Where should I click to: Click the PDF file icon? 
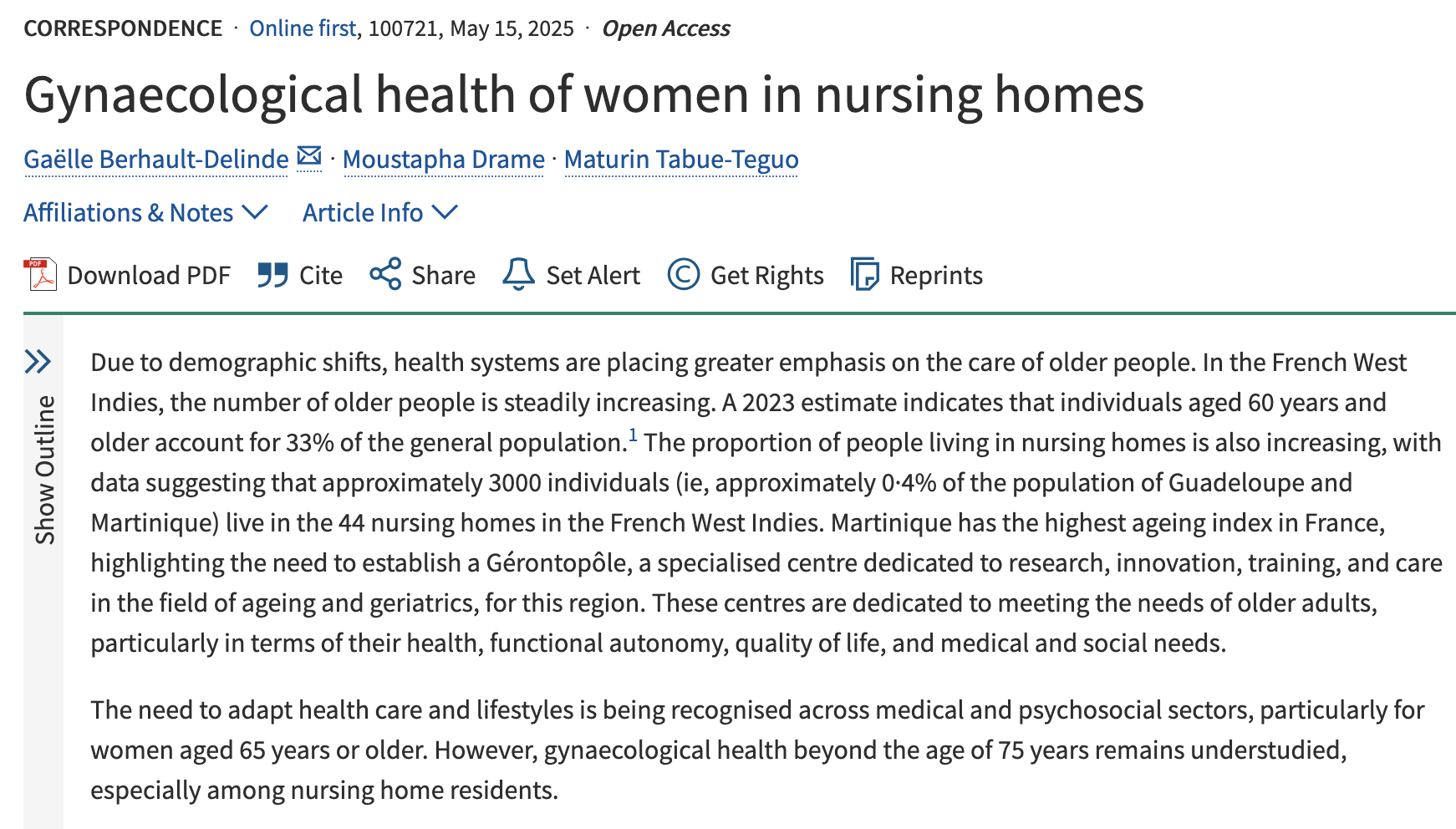coord(40,275)
